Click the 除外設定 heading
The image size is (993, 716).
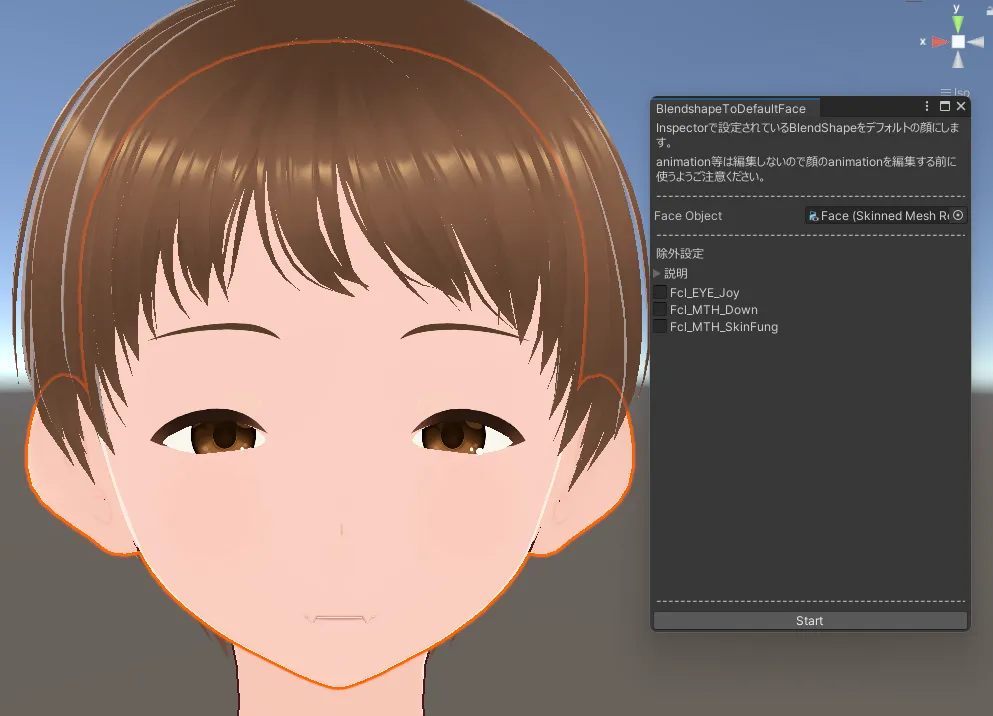(680, 253)
